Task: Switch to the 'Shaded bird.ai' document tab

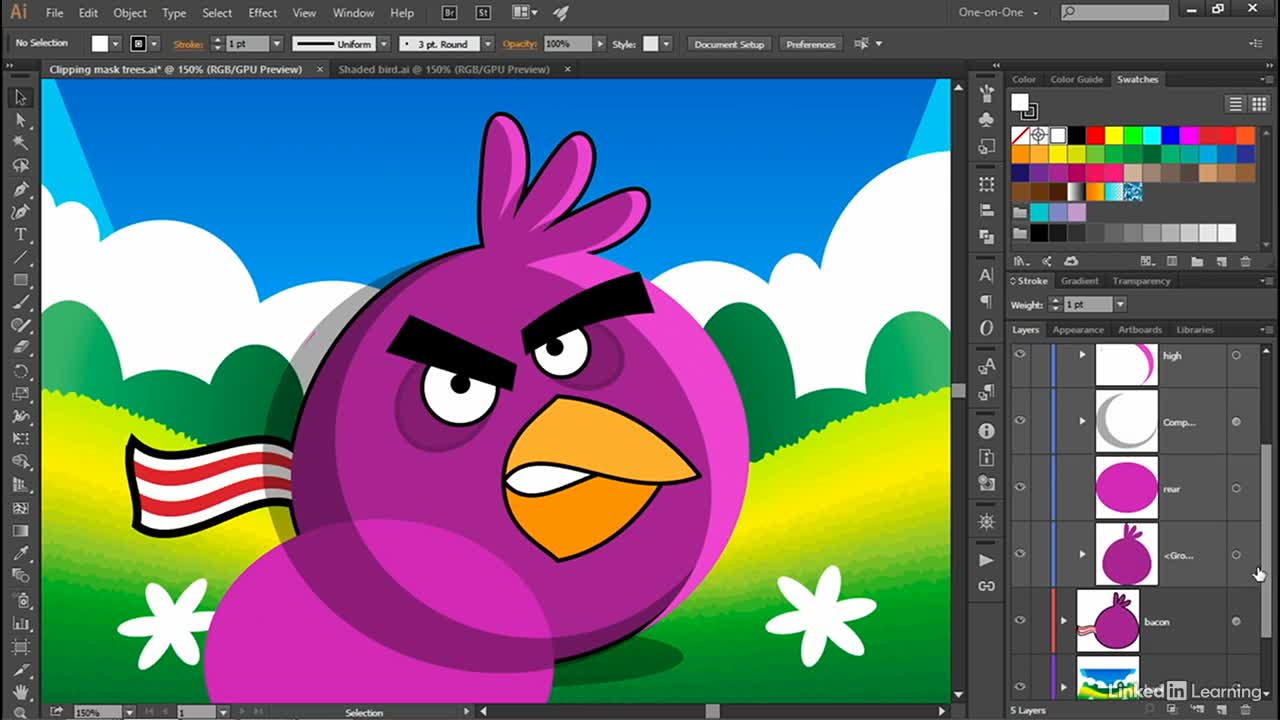Action: 444,69
